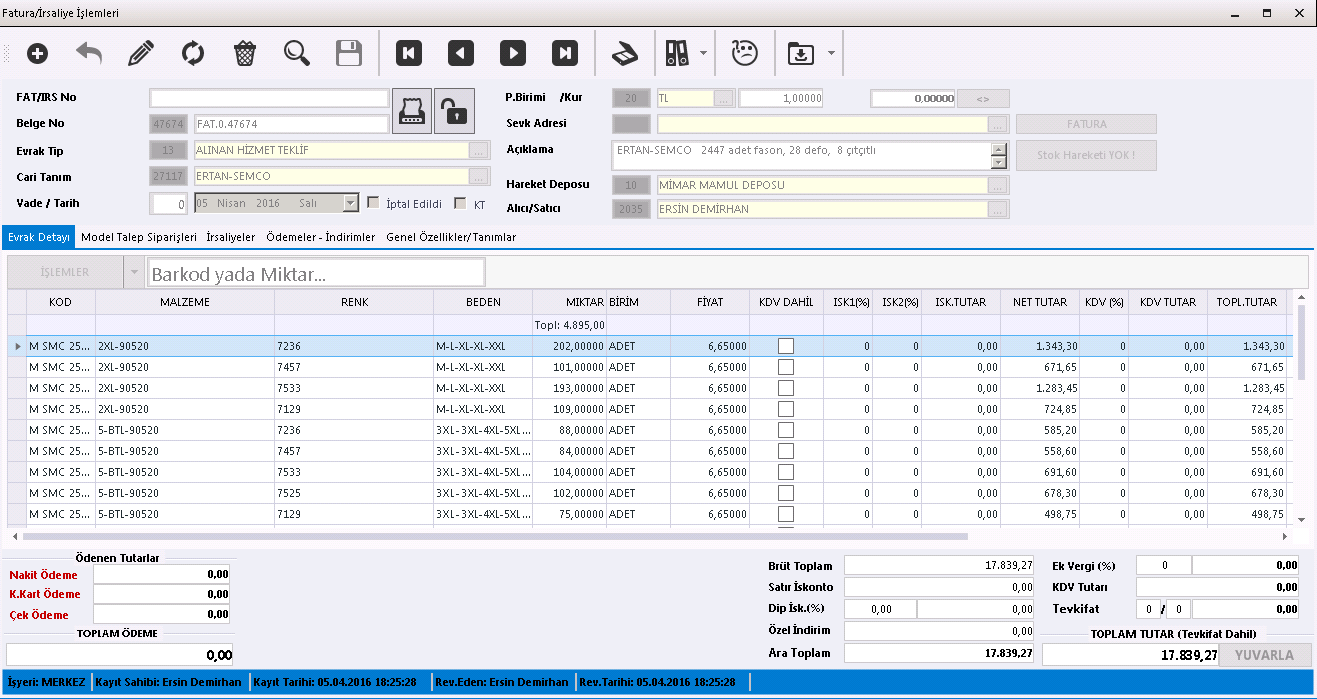The width and height of the screenshot is (1317, 699).
Task: Click the magnifier search icon
Action: pos(297,53)
